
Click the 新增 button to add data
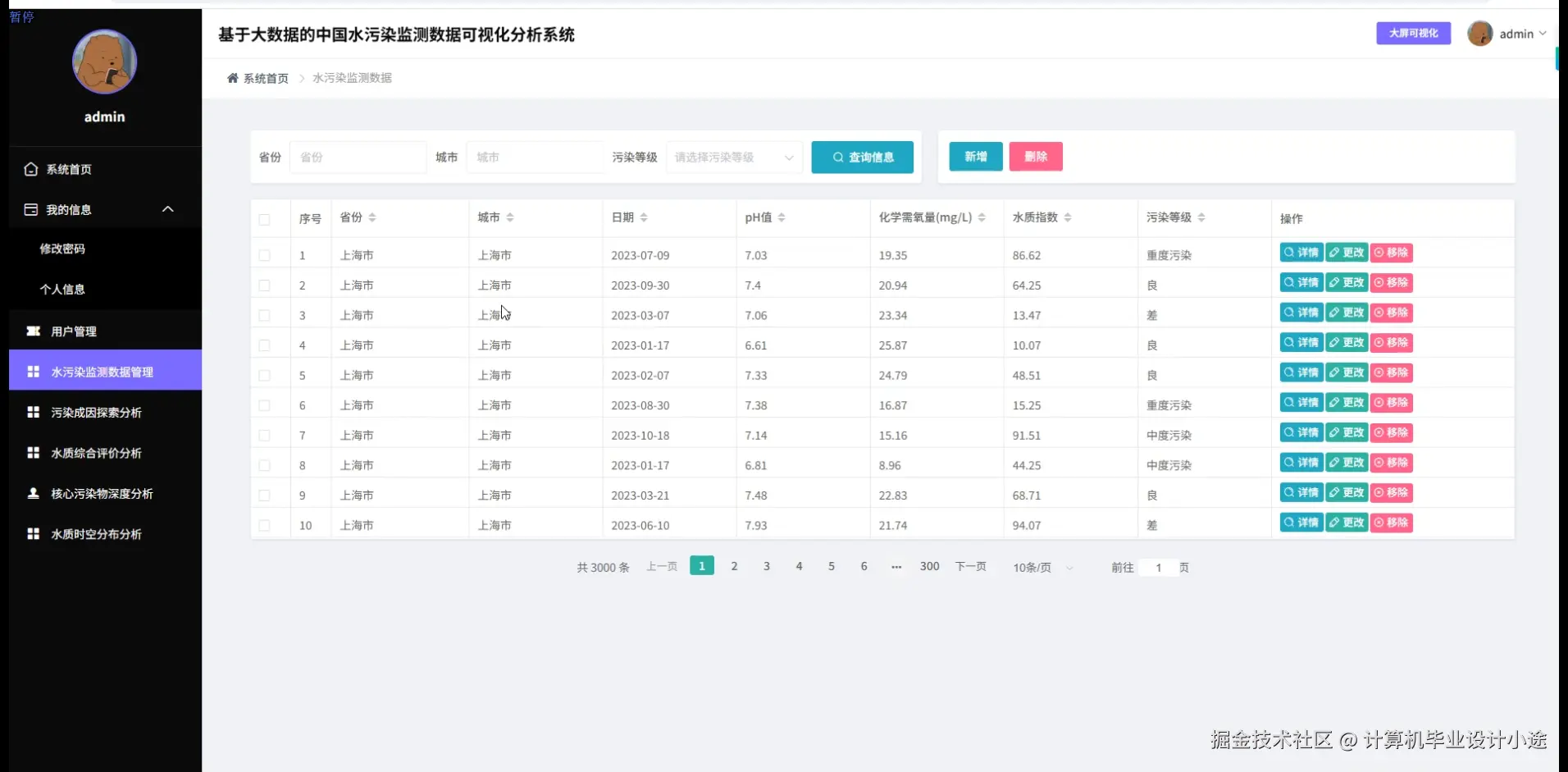(x=974, y=157)
